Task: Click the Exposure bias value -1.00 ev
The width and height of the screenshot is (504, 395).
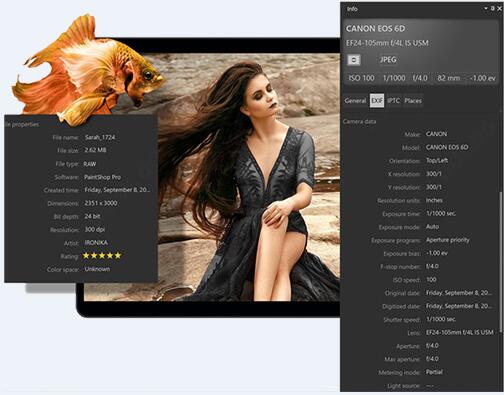Action: (x=437, y=253)
